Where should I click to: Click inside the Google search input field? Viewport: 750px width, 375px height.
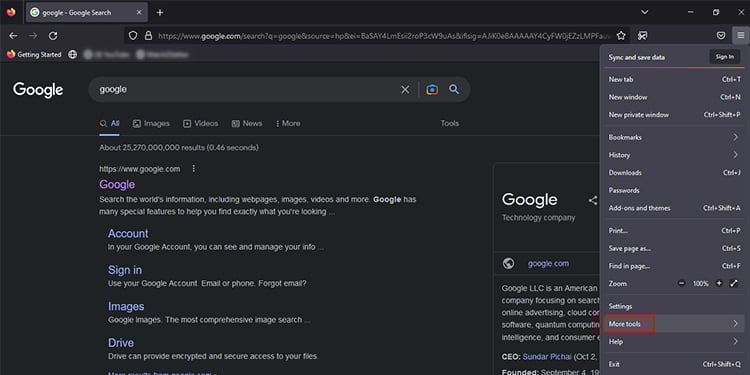coord(246,89)
